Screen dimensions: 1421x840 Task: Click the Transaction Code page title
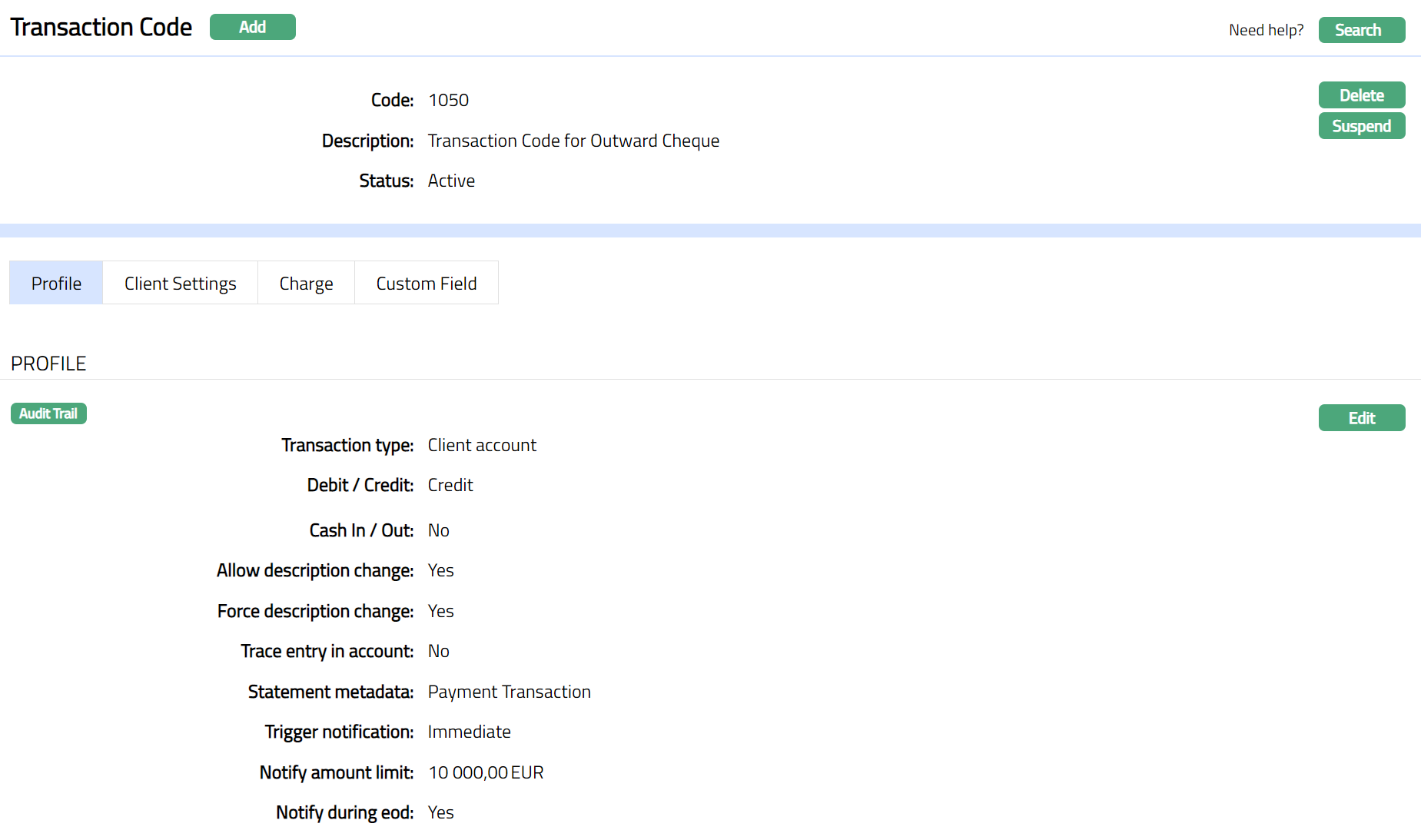point(101,27)
